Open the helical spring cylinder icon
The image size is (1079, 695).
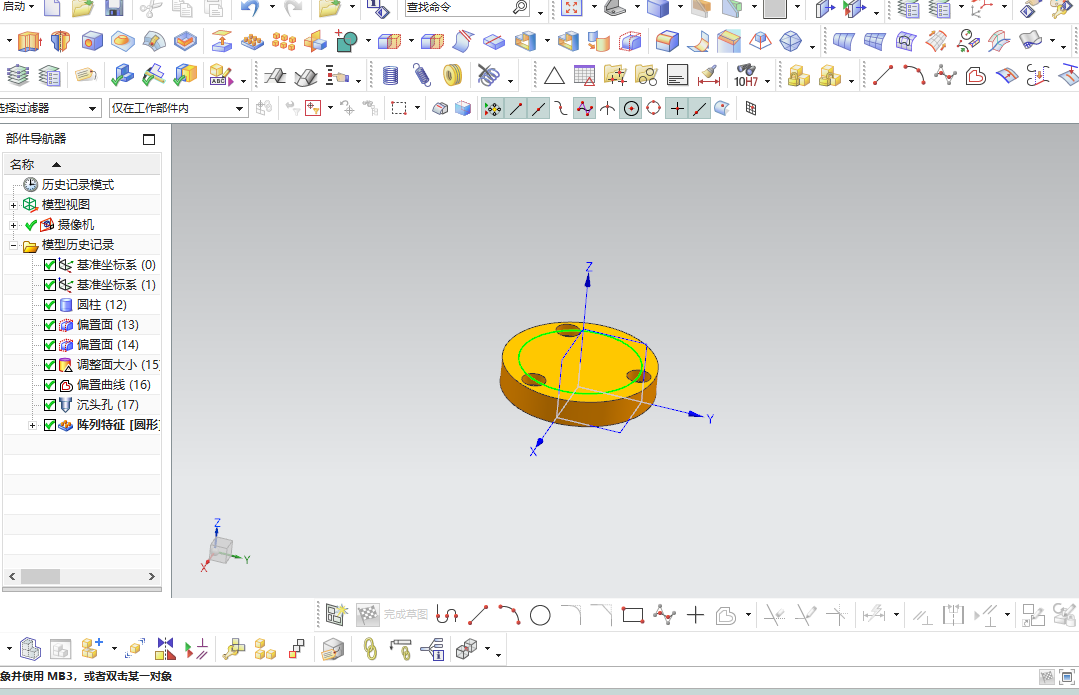pos(390,75)
